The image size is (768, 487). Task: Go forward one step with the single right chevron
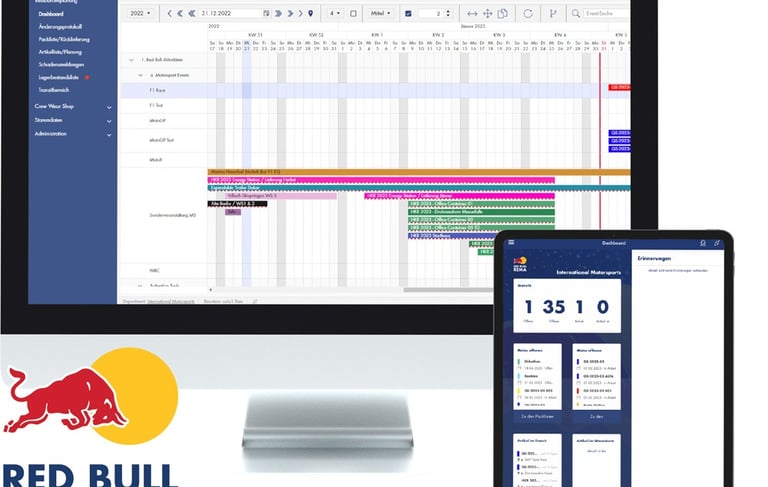point(300,13)
